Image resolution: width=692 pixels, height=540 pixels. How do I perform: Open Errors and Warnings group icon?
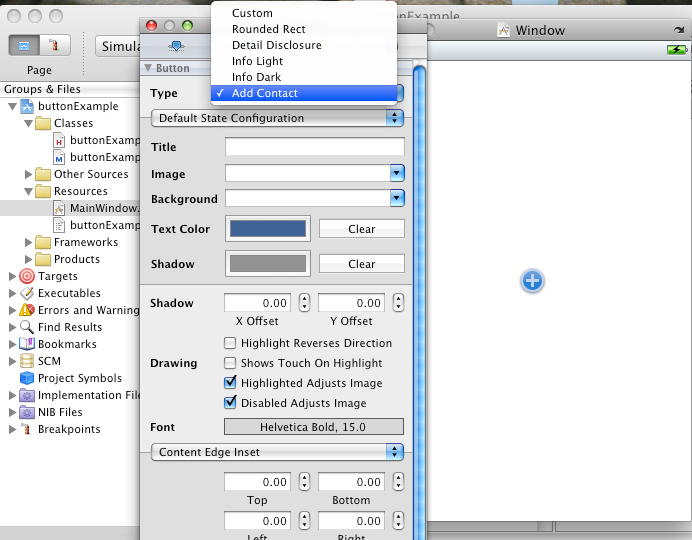click(27, 310)
